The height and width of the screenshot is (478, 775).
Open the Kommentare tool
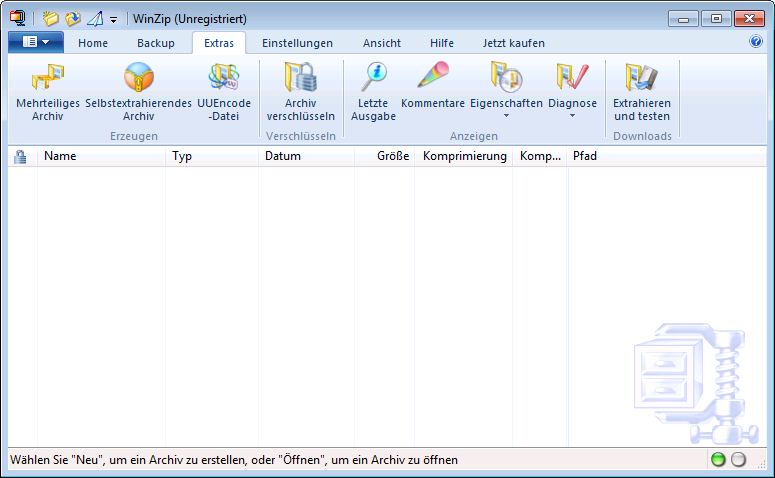point(432,84)
